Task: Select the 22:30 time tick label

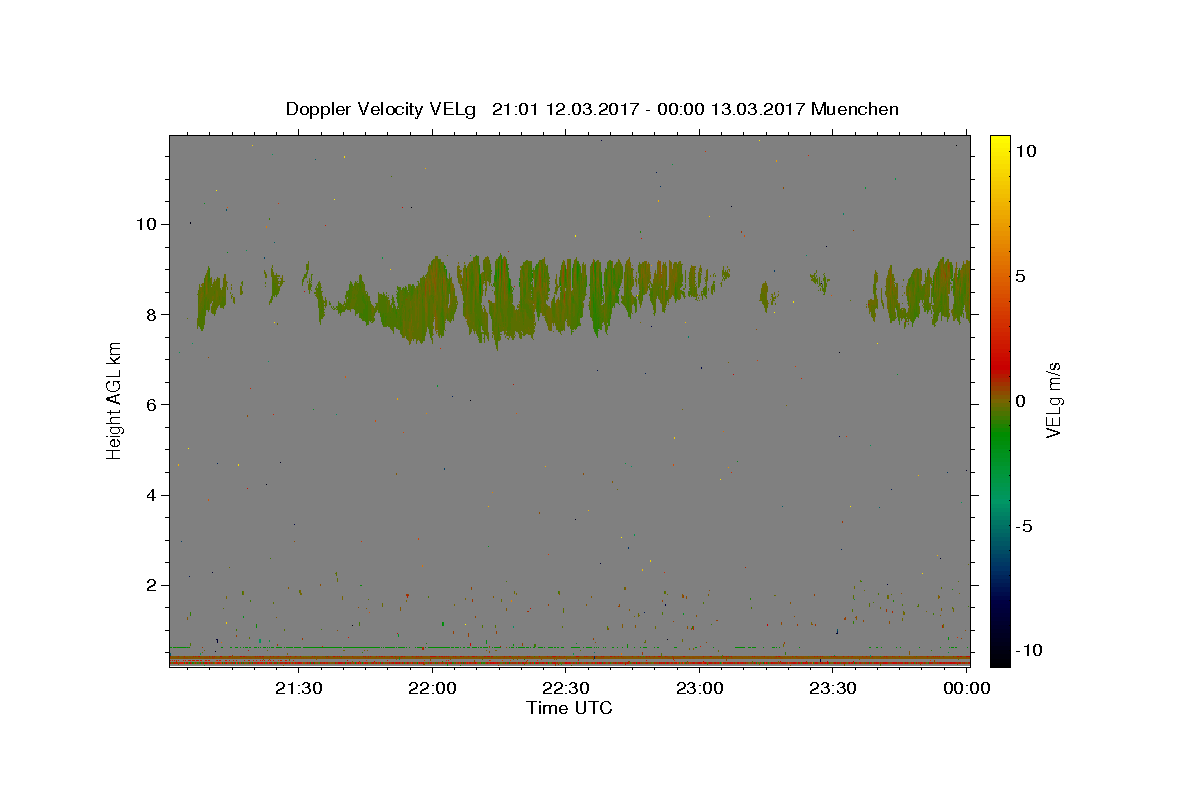Action: 566,688
